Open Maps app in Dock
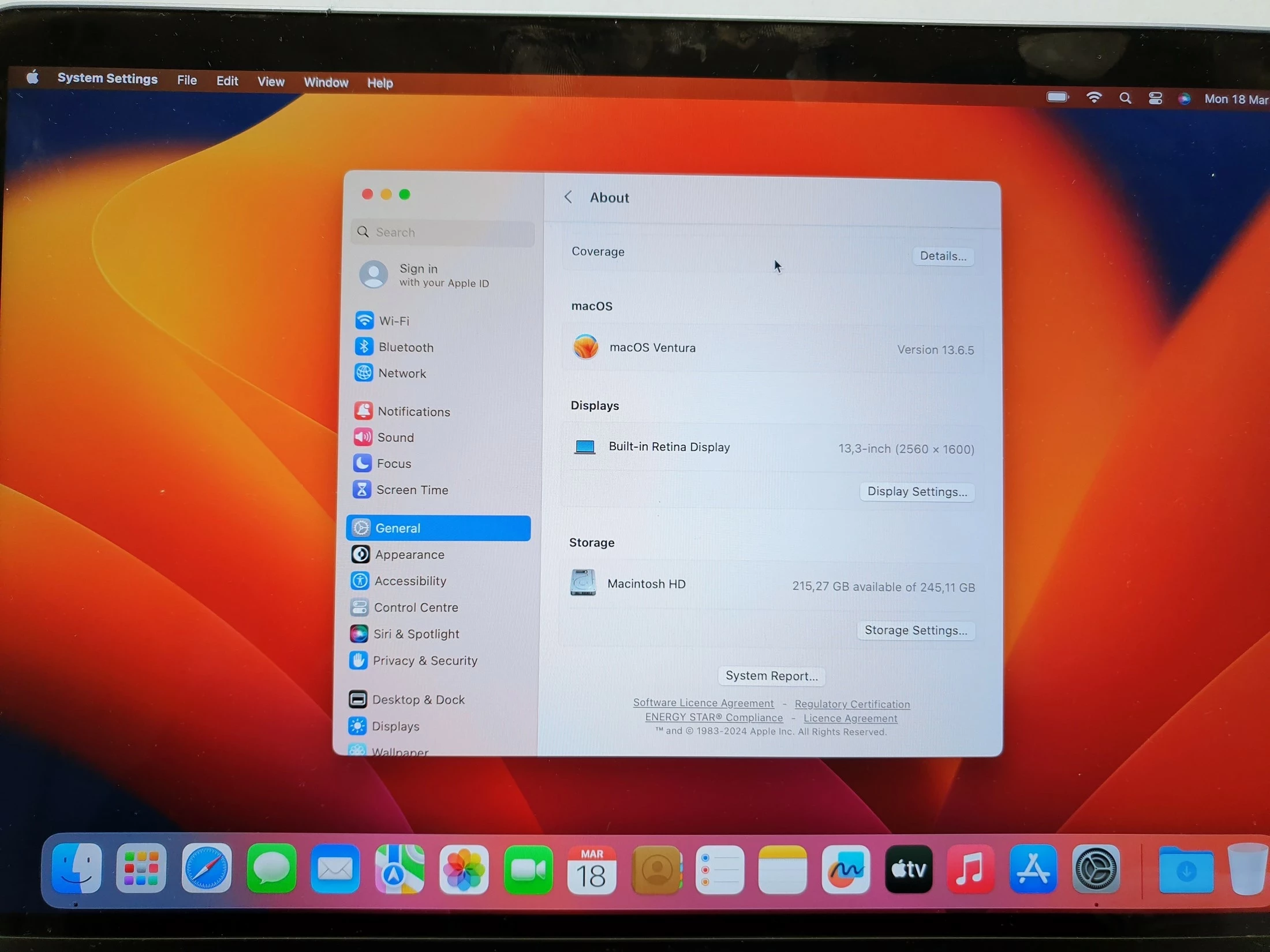Viewport: 1270px width, 952px height. point(399,868)
